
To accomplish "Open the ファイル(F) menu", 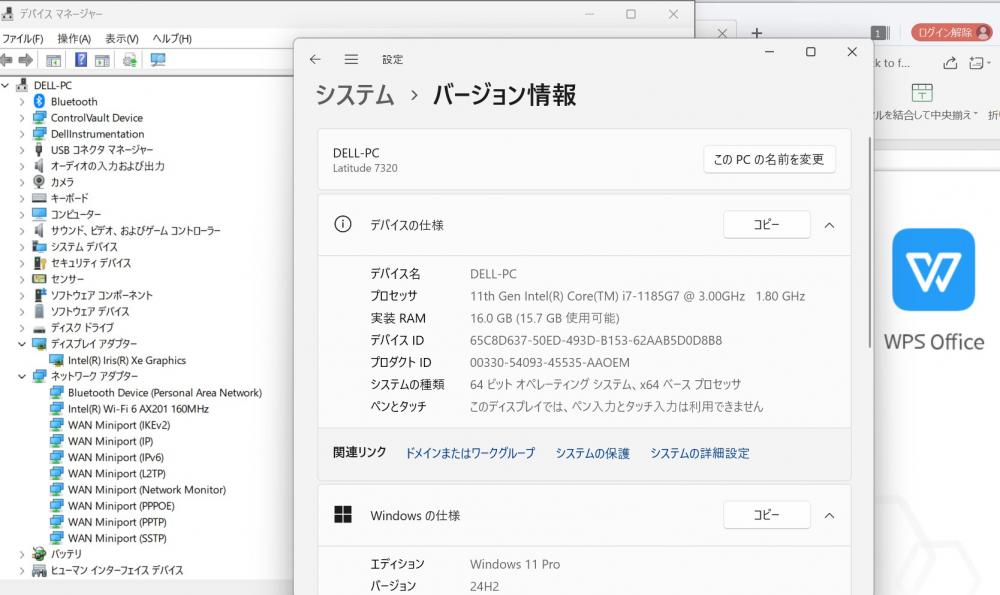I will pyautogui.click(x=23, y=39).
